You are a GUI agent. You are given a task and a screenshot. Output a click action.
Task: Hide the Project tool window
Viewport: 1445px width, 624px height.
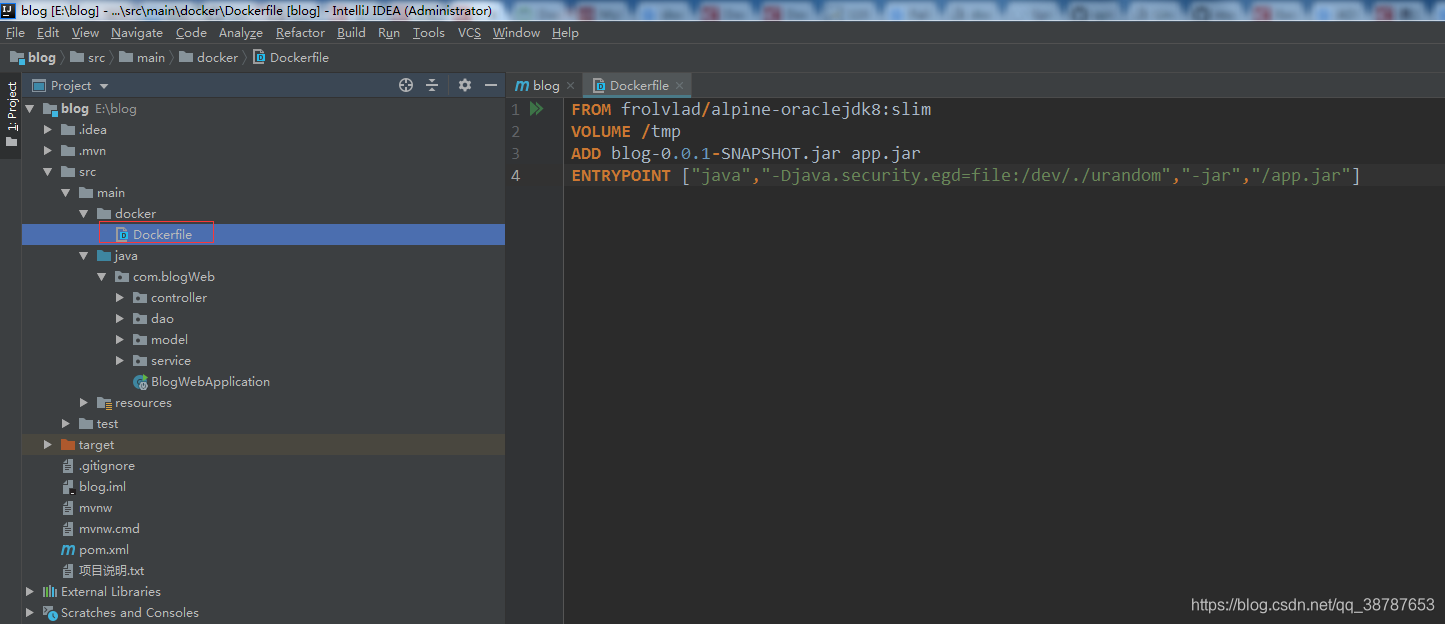pos(491,86)
